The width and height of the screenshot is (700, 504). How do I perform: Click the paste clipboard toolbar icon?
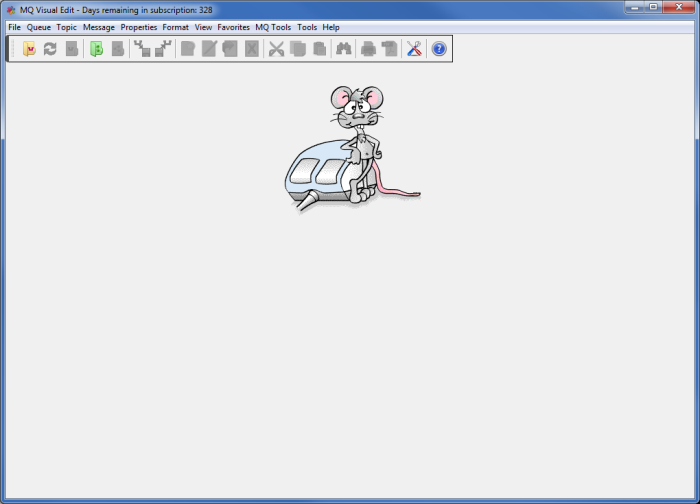point(320,49)
